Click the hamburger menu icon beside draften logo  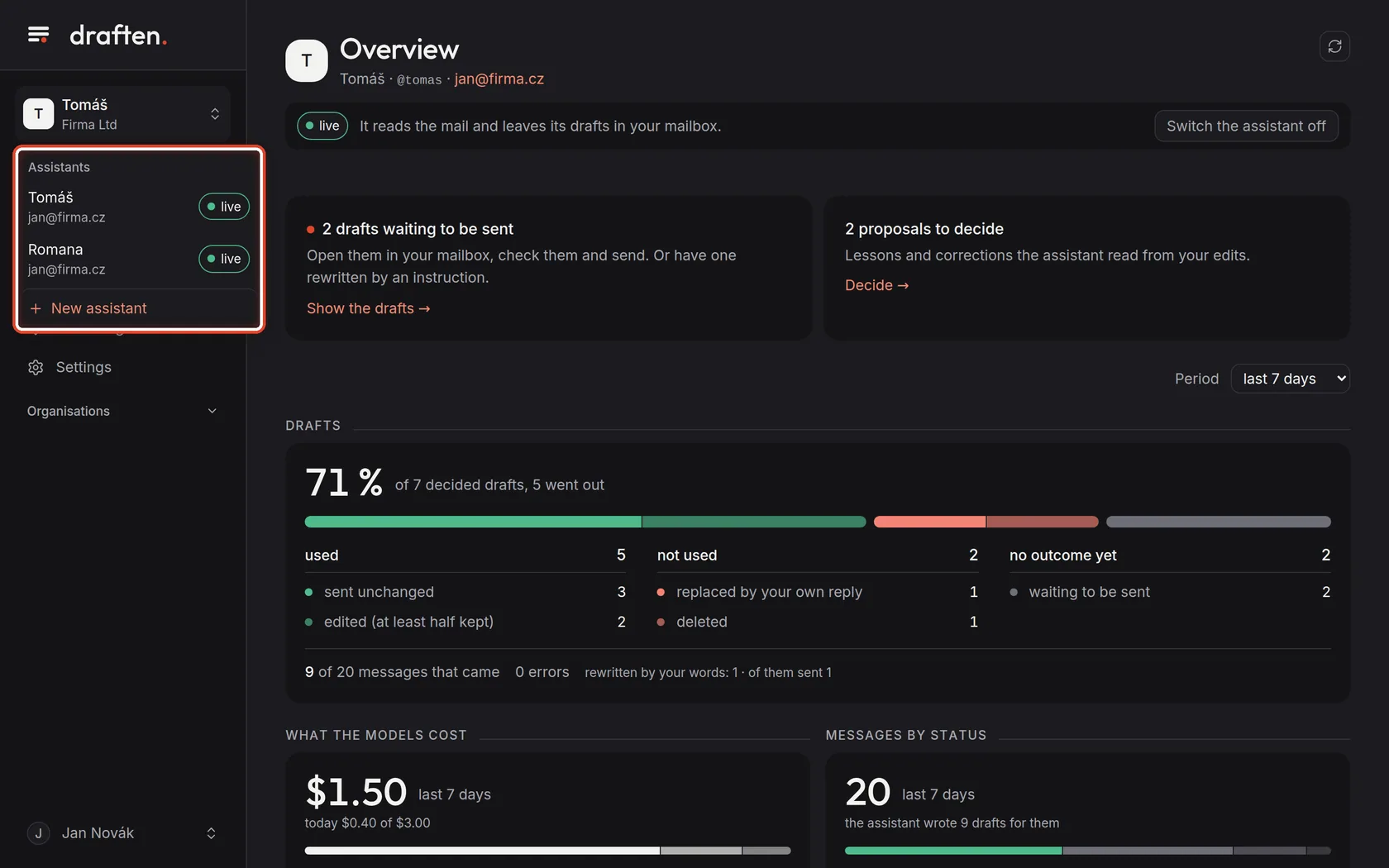38,35
